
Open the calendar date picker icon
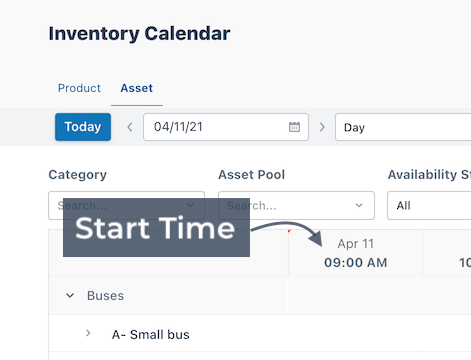[x=294, y=127]
